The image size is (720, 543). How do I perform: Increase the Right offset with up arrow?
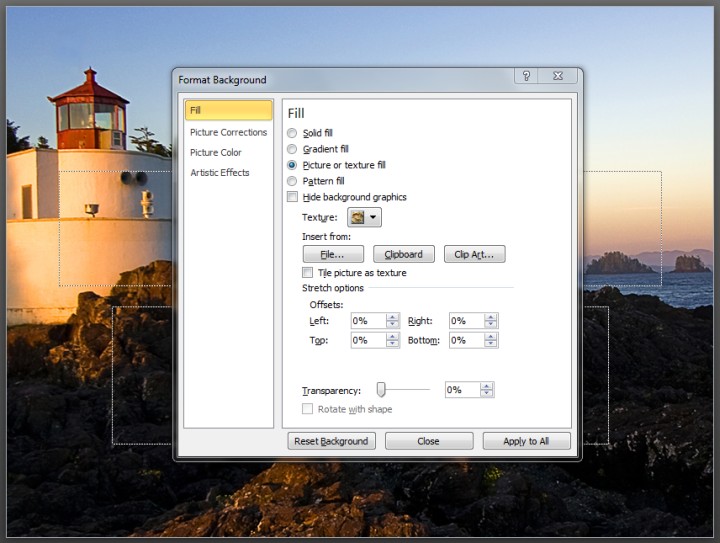coord(490,317)
